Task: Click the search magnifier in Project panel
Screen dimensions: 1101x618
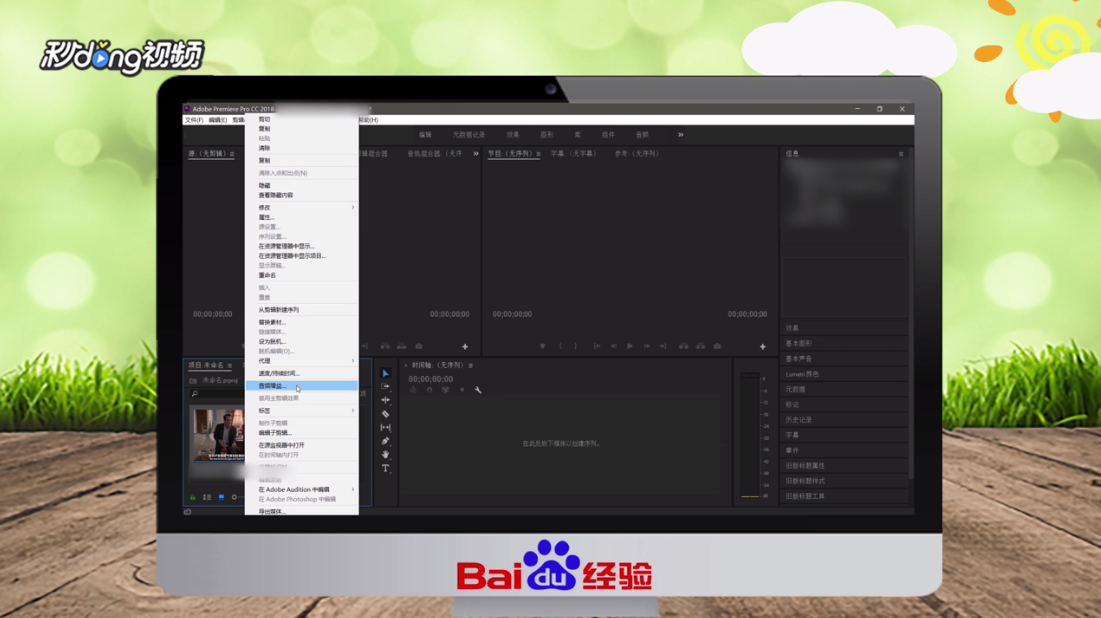Action: tap(195, 395)
